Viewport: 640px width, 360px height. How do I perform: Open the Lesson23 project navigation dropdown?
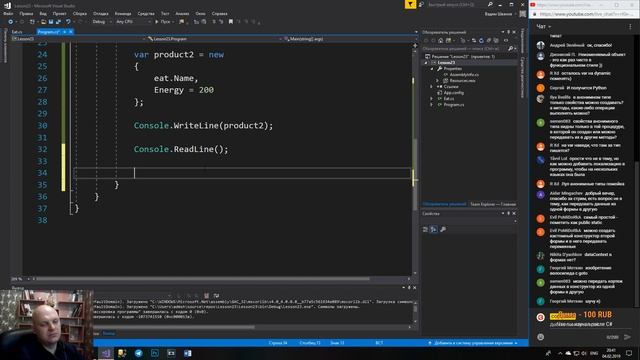[x=78, y=39]
